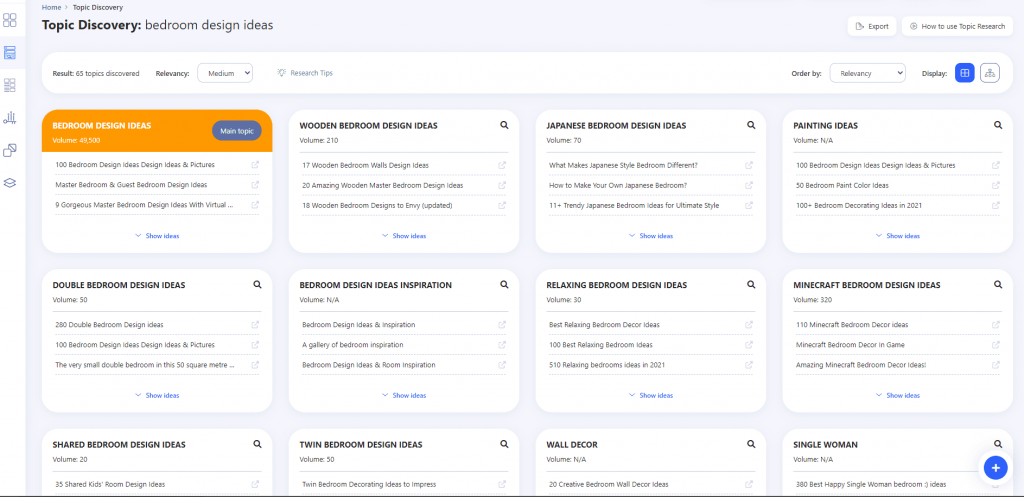Open the highlighted topic research sidebar icon
1024x497 pixels.
click(x=10, y=53)
